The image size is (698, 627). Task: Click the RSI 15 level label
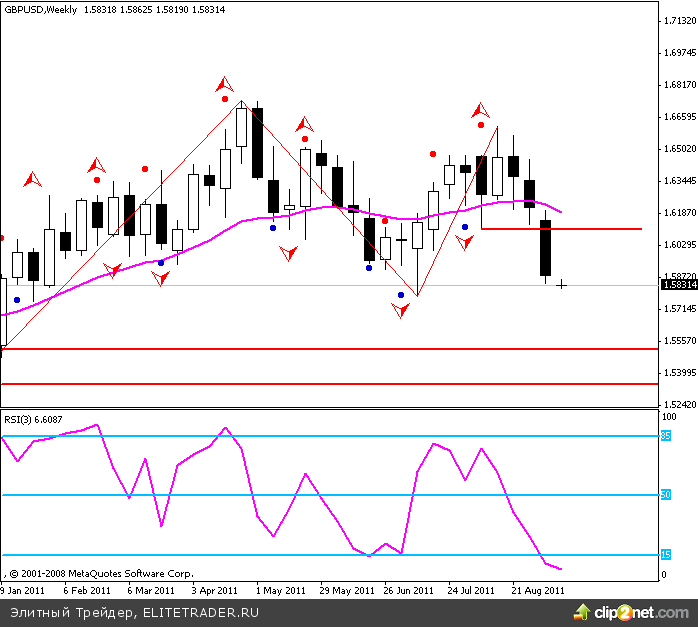(x=664, y=555)
